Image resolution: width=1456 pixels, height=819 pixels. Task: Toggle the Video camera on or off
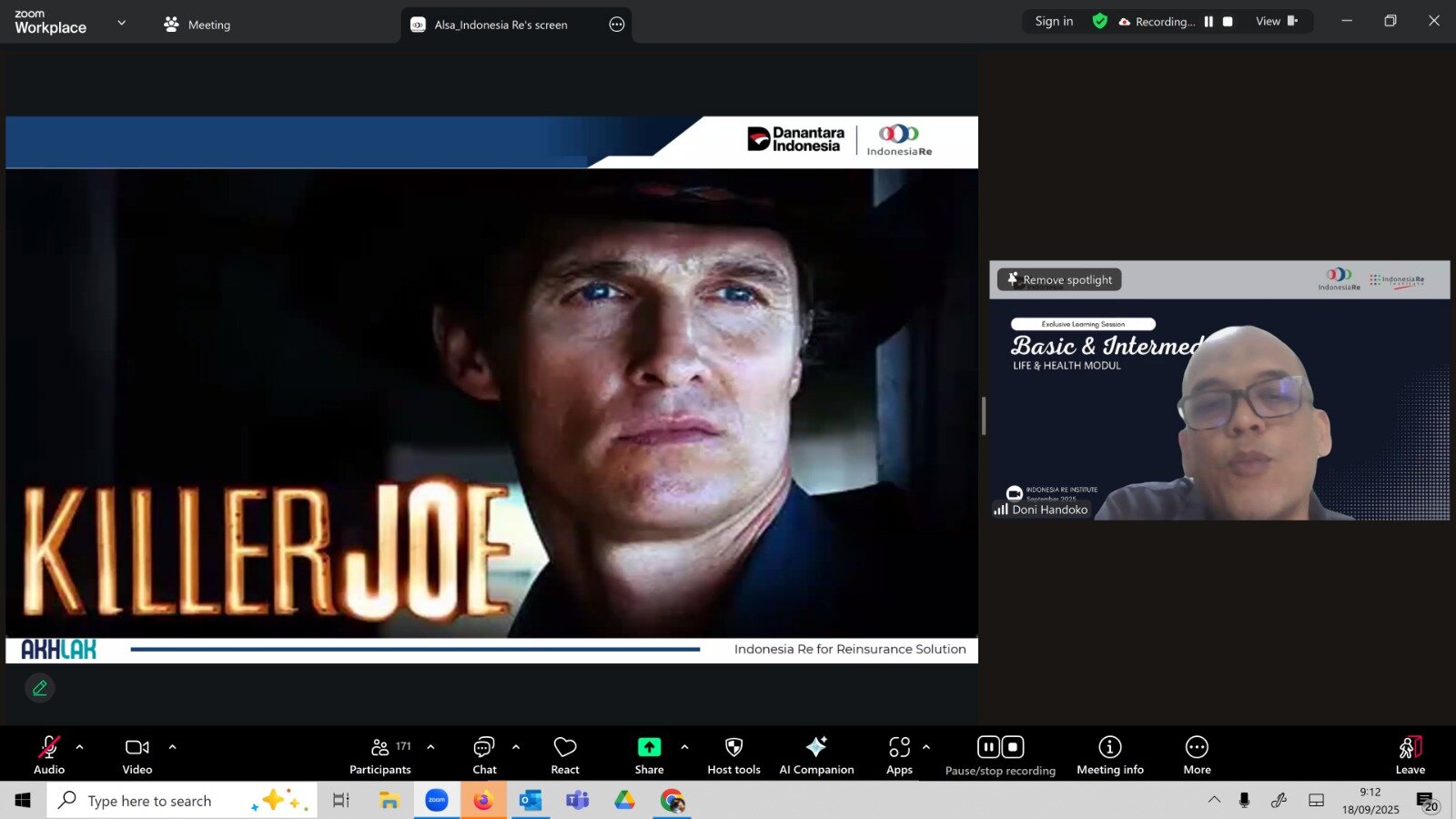pyautogui.click(x=137, y=755)
